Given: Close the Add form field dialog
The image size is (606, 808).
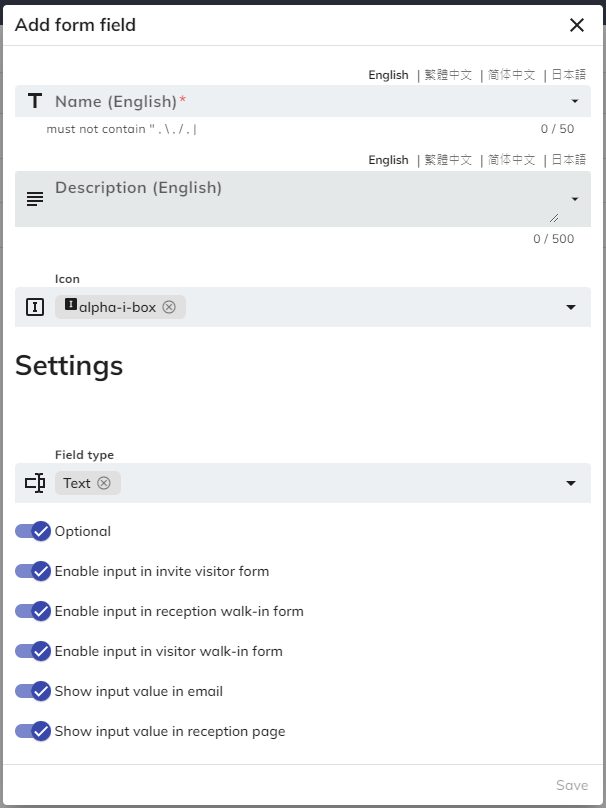Looking at the screenshot, I should (x=577, y=25).
